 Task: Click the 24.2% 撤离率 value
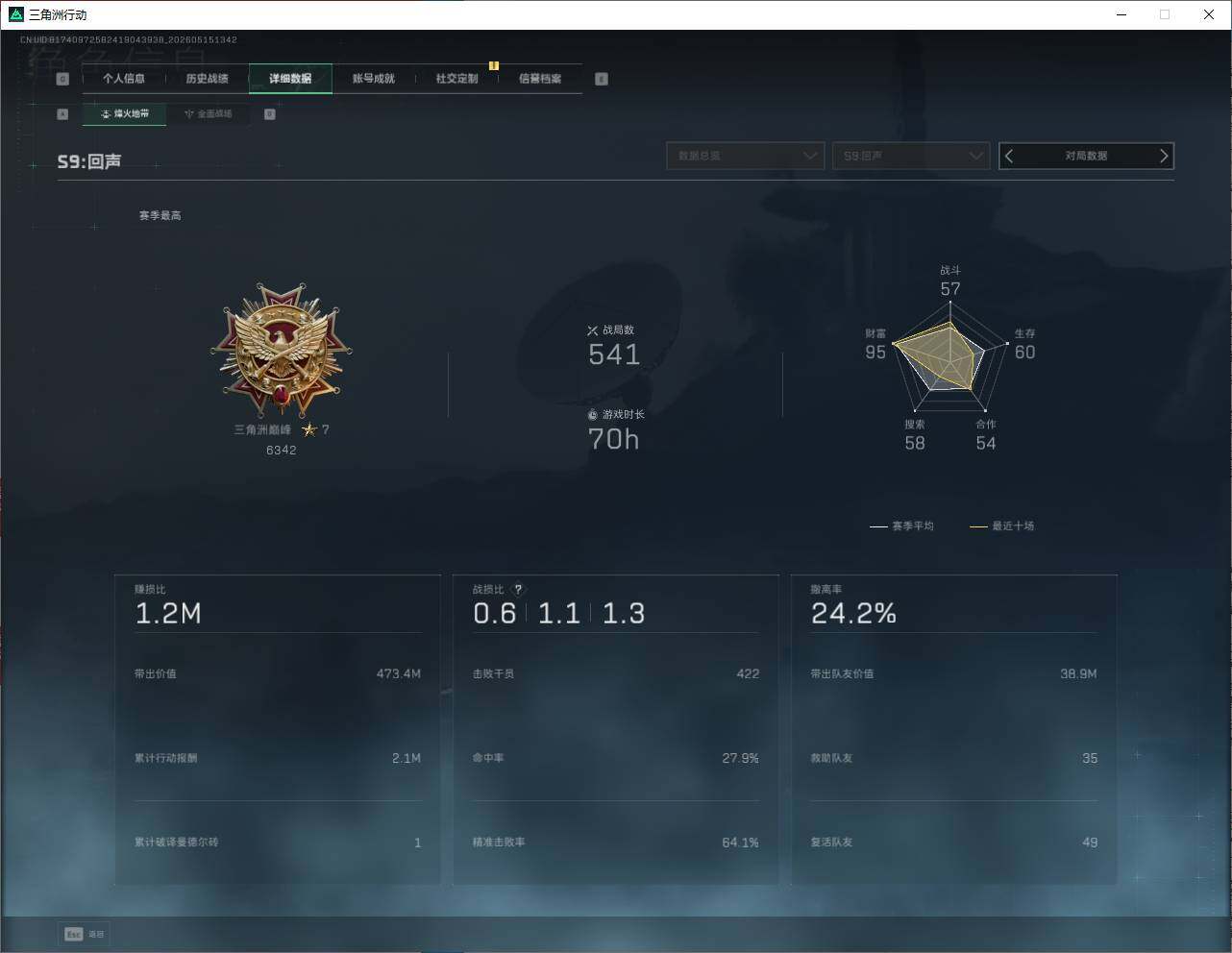tap(853, 614)
